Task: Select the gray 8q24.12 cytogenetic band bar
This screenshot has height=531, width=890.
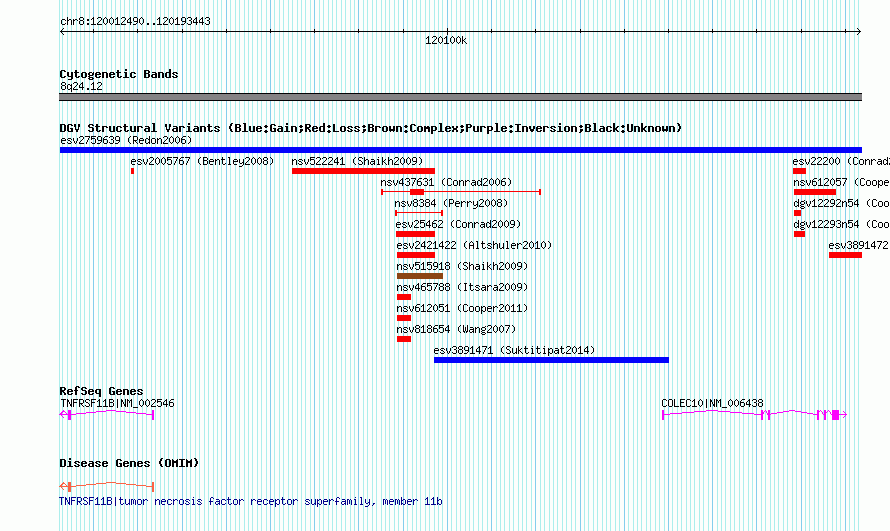Action: [x=460, y=97]
